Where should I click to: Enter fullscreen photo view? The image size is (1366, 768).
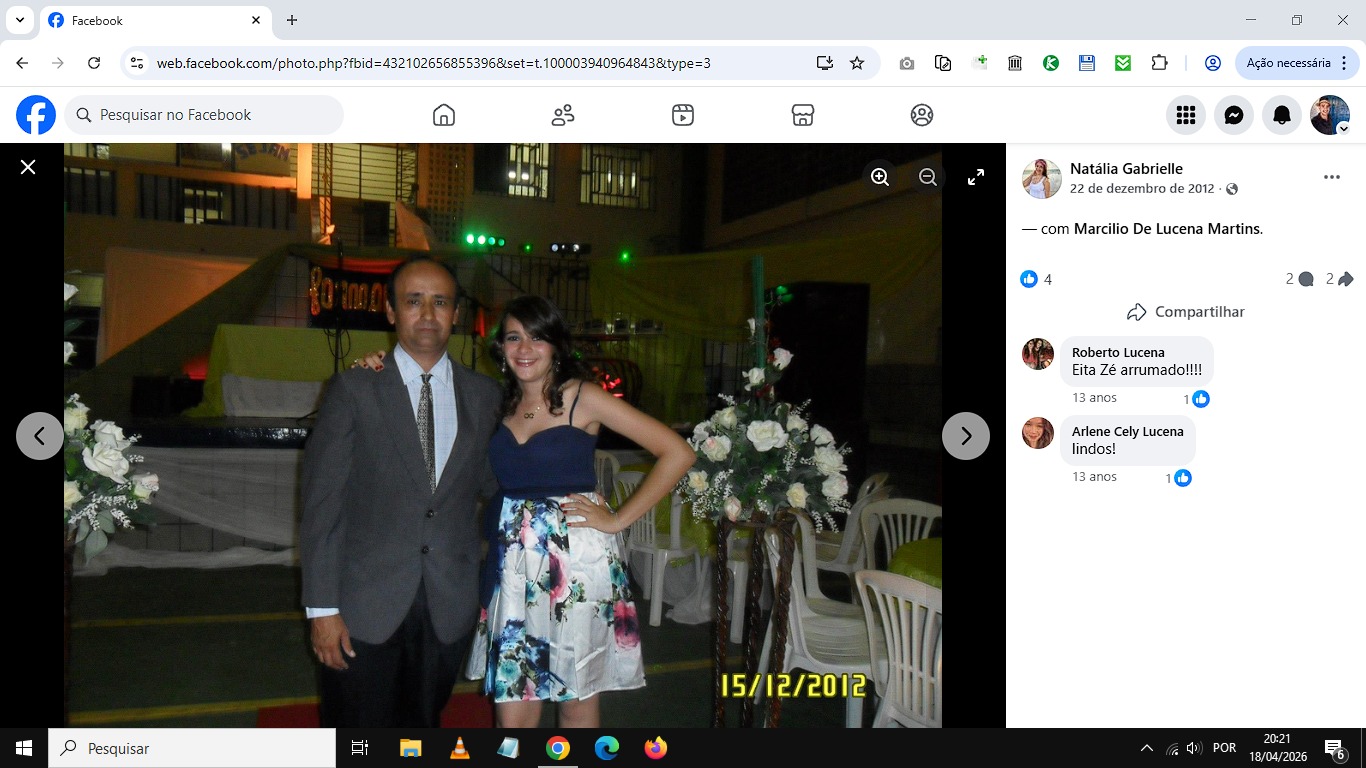[x=976, y=177]
